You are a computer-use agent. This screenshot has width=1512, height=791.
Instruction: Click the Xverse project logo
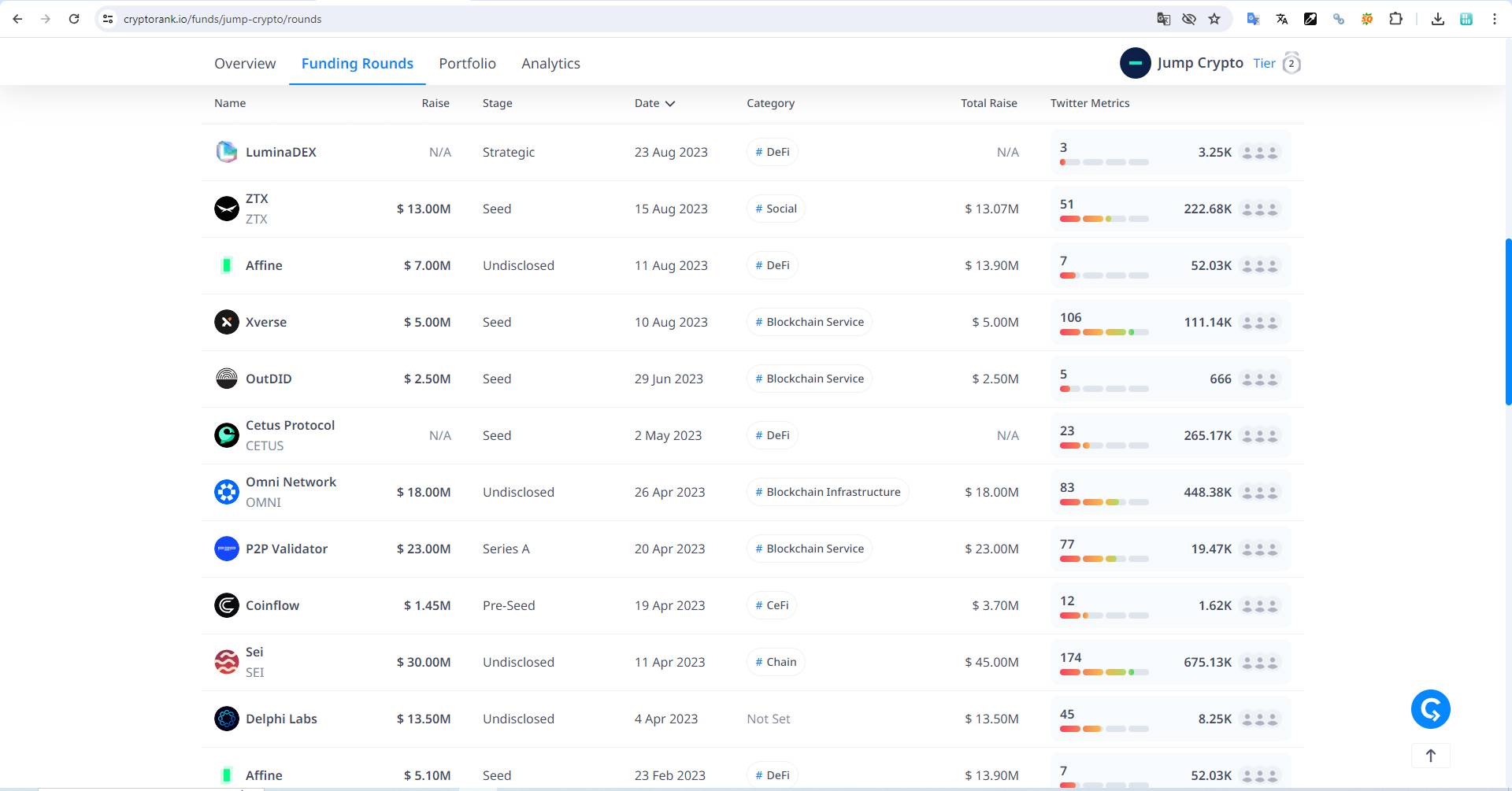pos(227,322)
